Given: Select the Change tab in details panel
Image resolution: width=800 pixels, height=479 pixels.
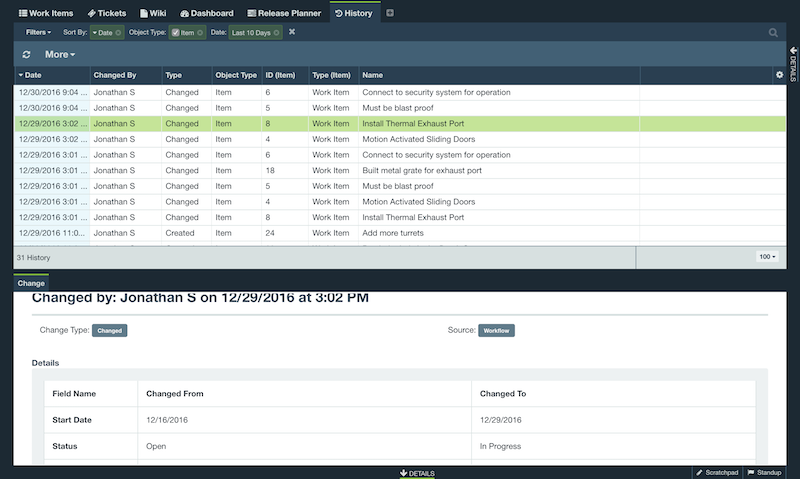Looking at the screenshot, I should click(31, 283).
